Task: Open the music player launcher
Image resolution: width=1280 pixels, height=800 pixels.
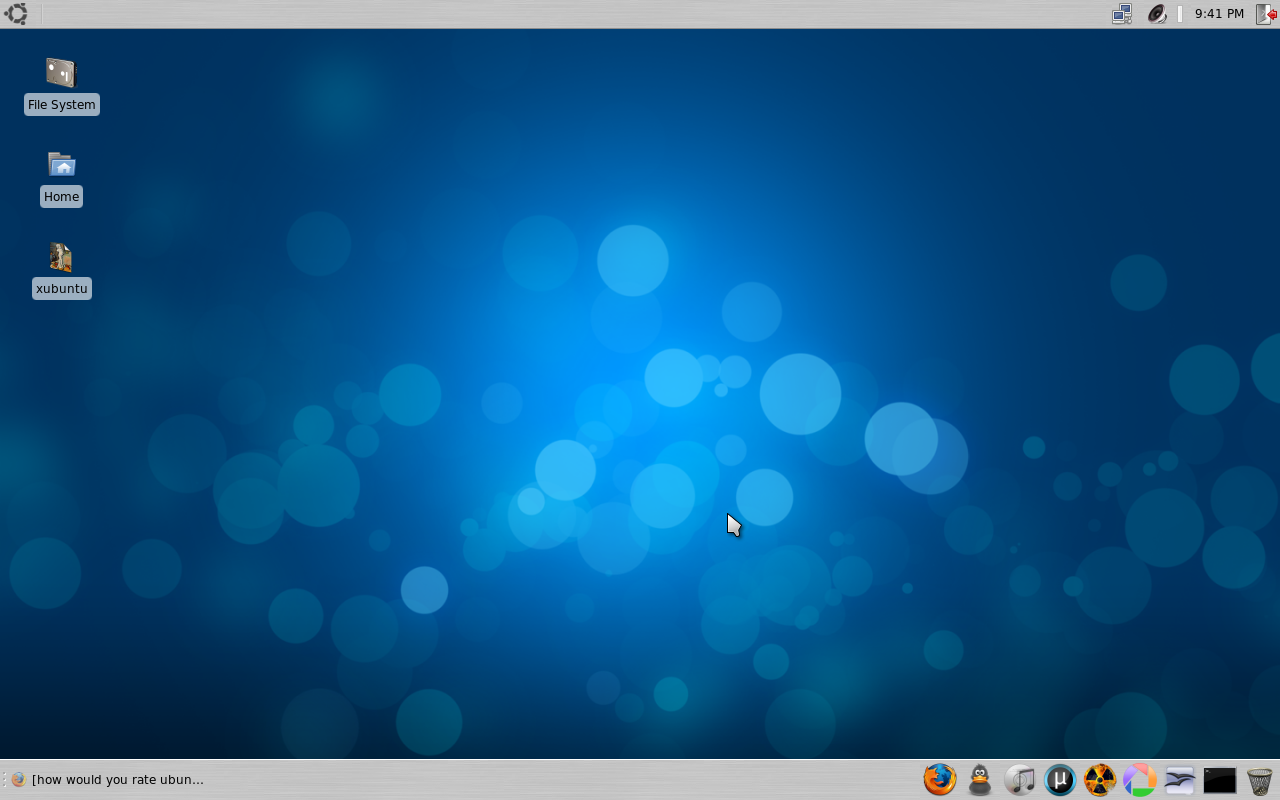Action: (1020, 780)
